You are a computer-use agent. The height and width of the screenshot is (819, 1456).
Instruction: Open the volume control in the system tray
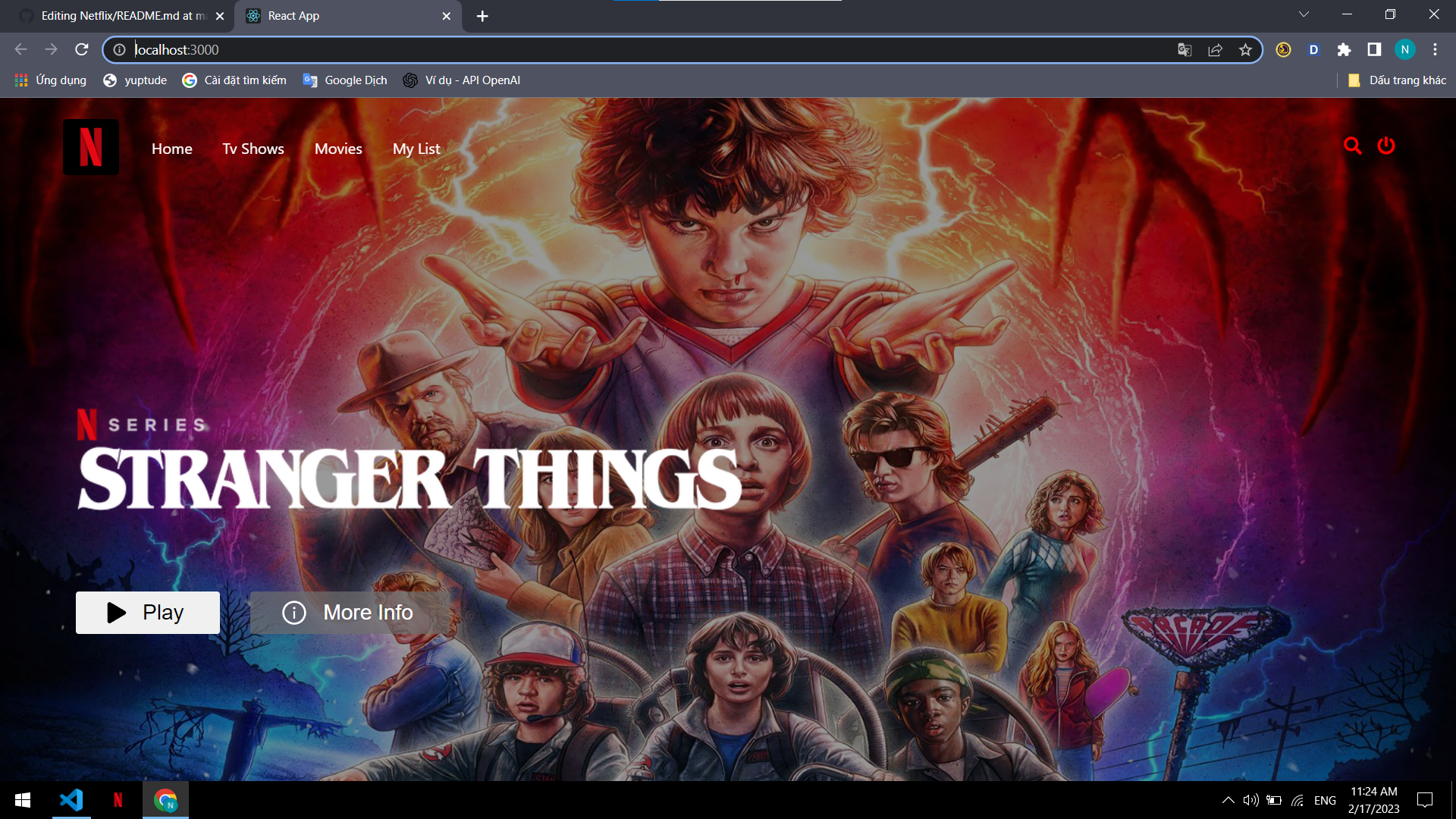tap(1250, 800)
